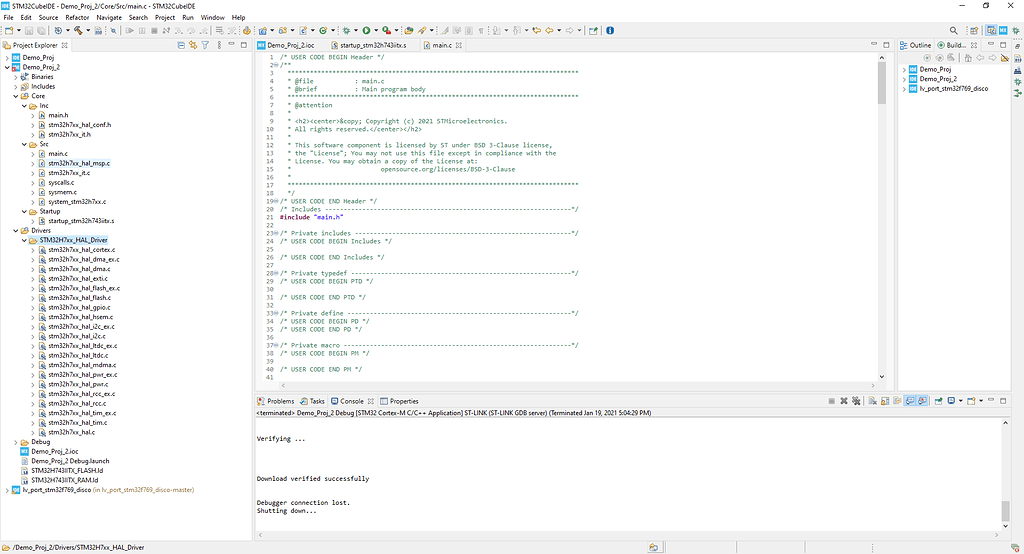Click the search magnifier icon at top right
1024x554 pixels.
pyautogui.click(x=952, y=30)
